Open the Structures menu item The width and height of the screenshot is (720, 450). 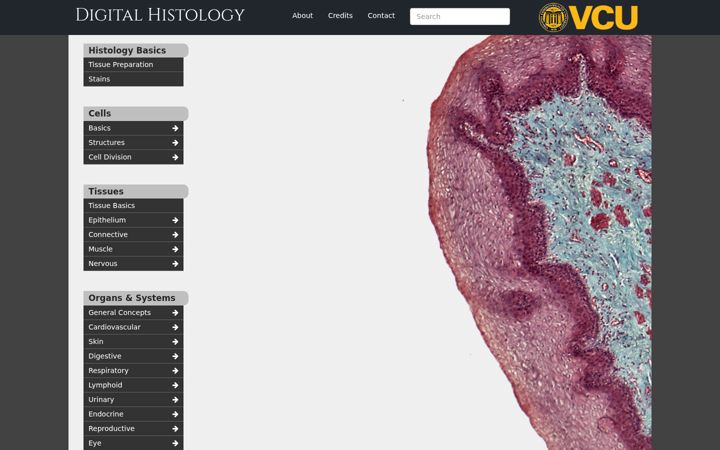(x=133, y=143)
